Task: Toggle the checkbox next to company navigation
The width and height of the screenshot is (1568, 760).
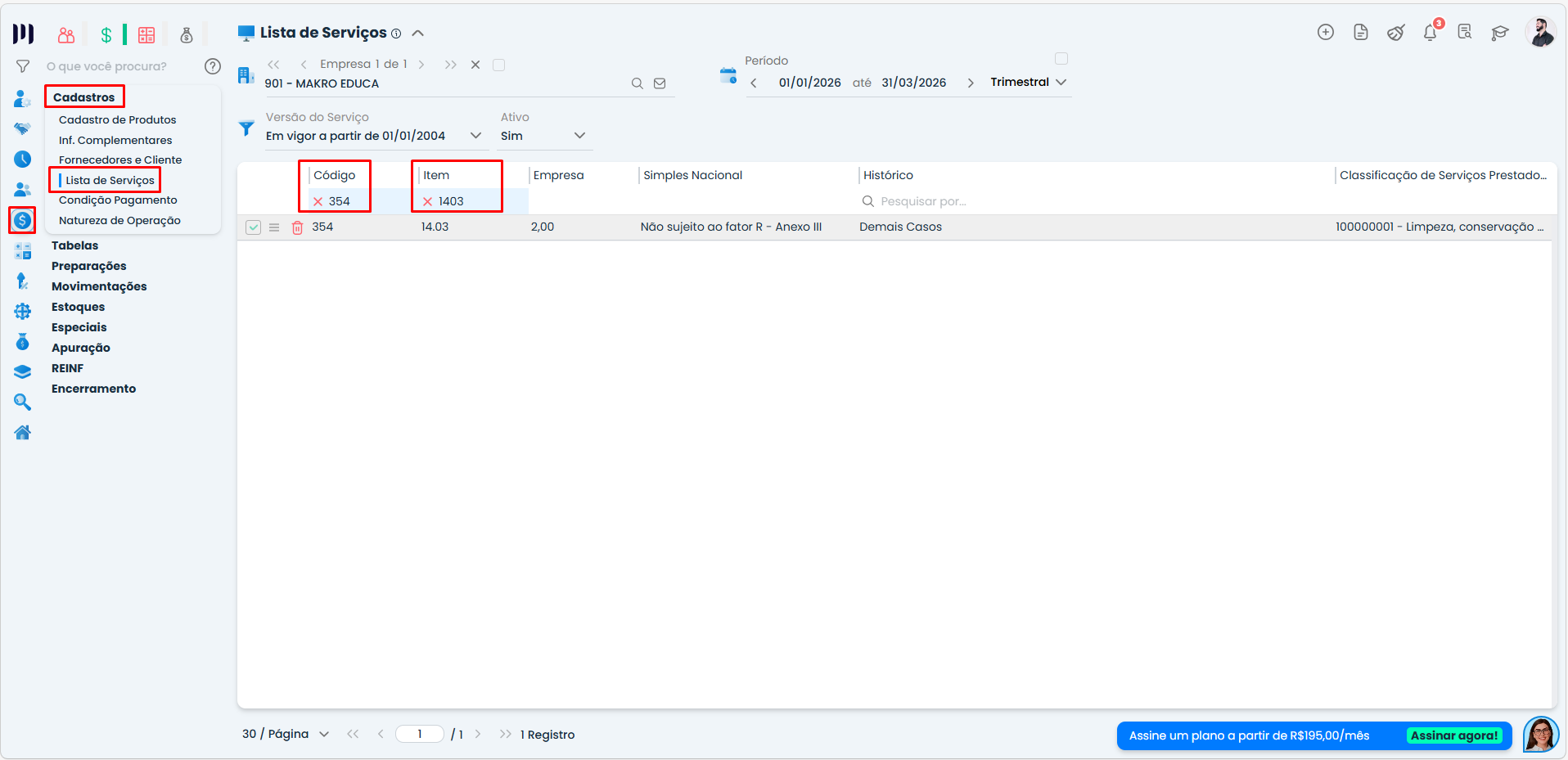Action: click(x=498, y=65)
